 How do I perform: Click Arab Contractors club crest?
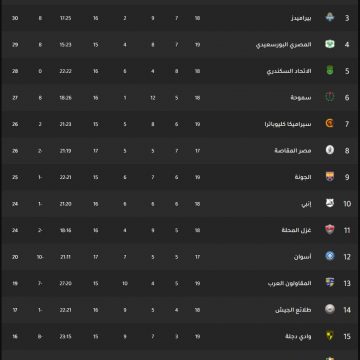(330, 283)
